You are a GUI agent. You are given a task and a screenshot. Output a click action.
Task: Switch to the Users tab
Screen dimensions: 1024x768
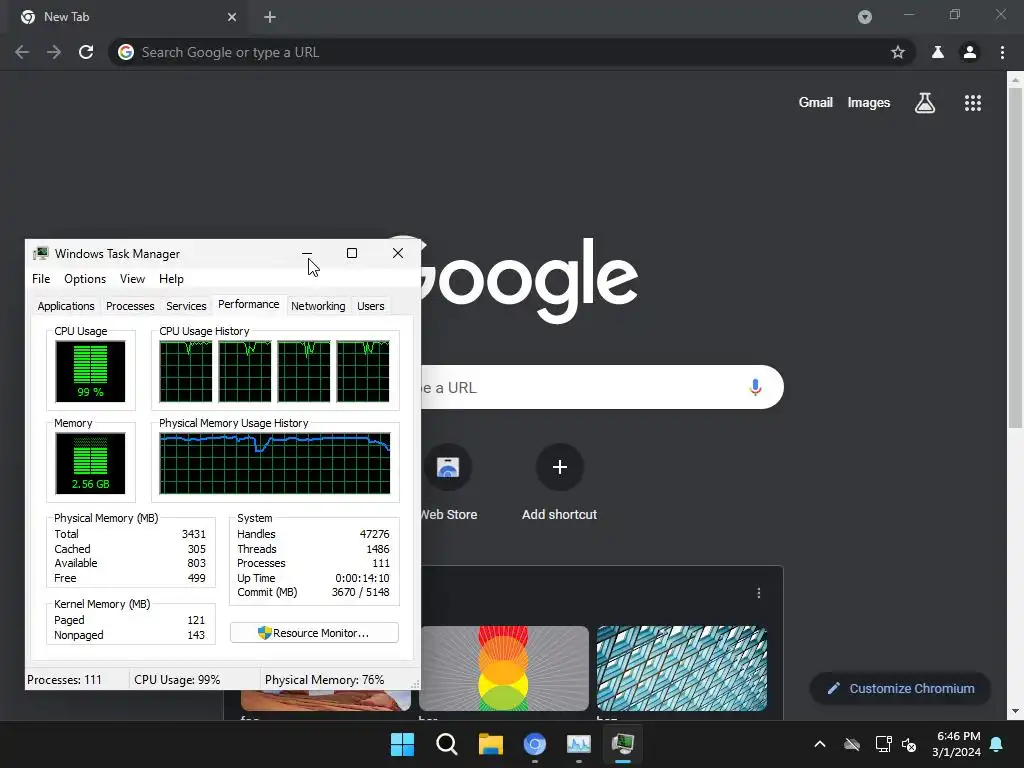click(x=371, y=306)
